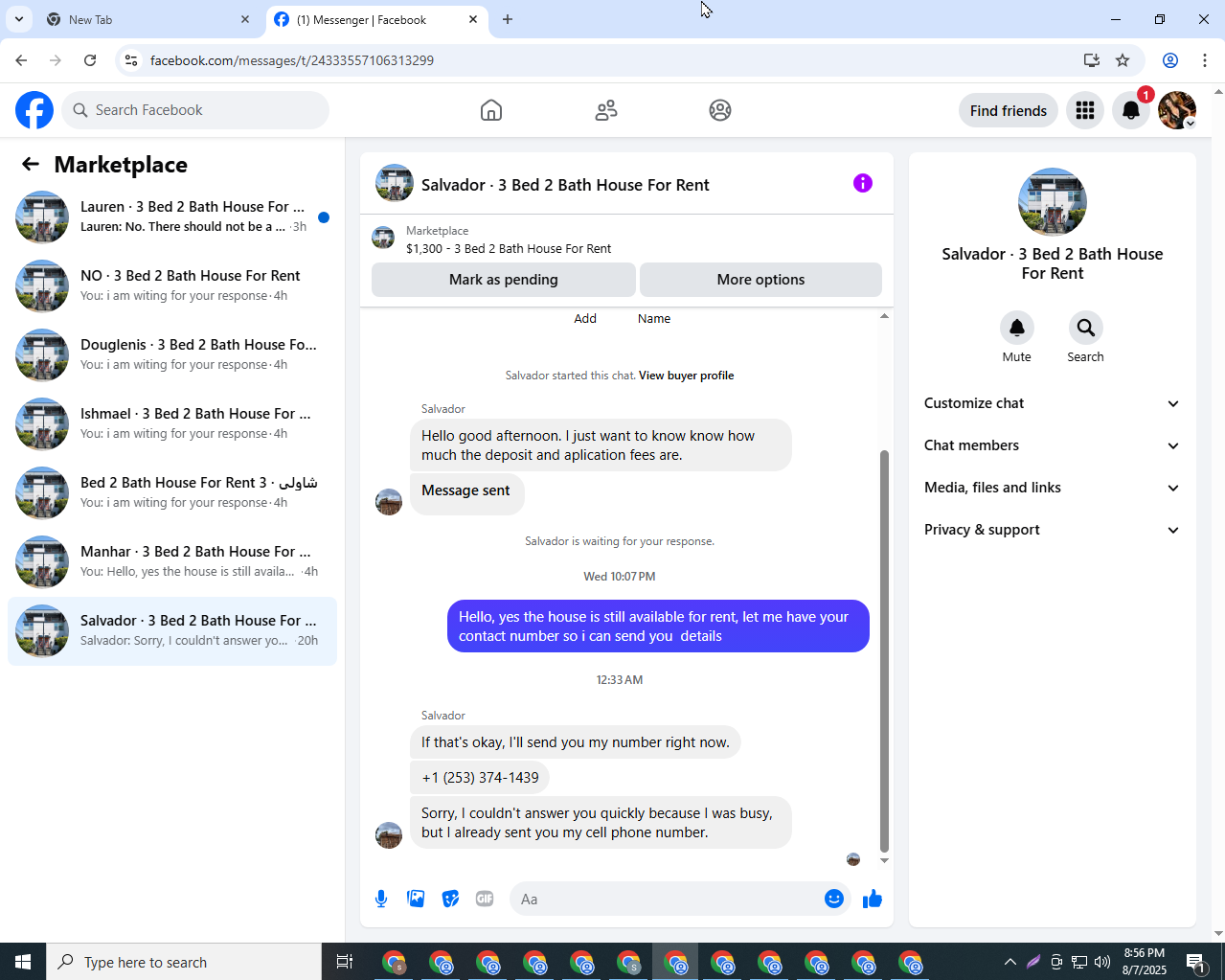Open the NO · 3 Bed 2 Bath conversation

click(x=172, y=285)
